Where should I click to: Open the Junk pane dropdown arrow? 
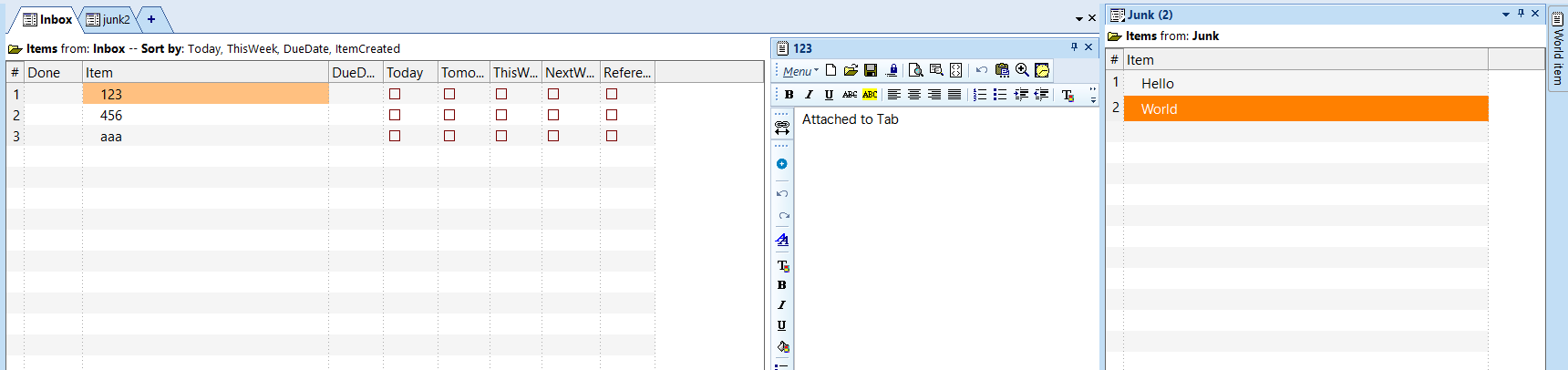1506,15
